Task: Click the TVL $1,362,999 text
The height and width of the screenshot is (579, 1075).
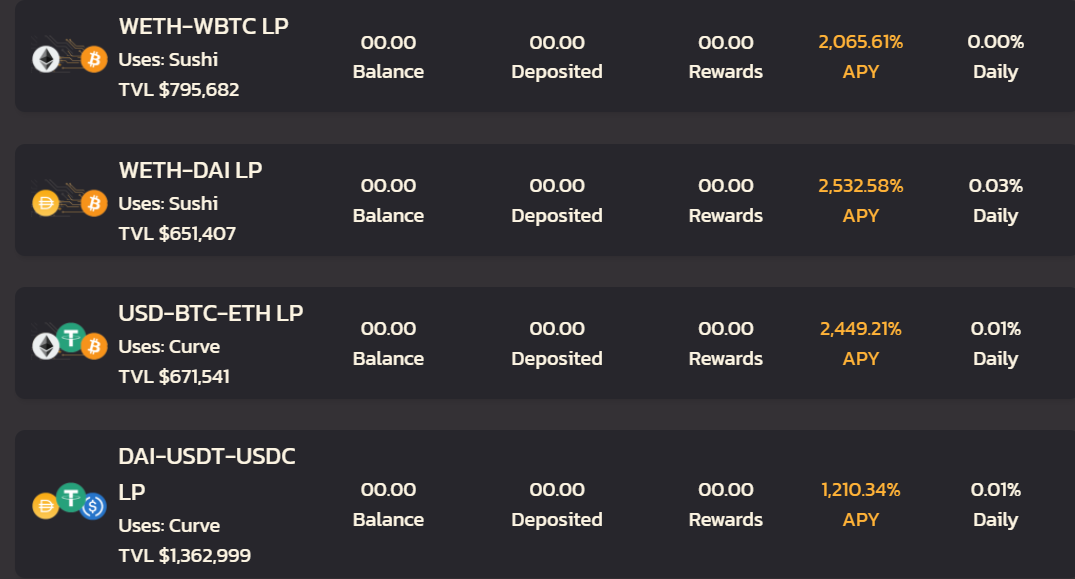Action: click(184, 555)
